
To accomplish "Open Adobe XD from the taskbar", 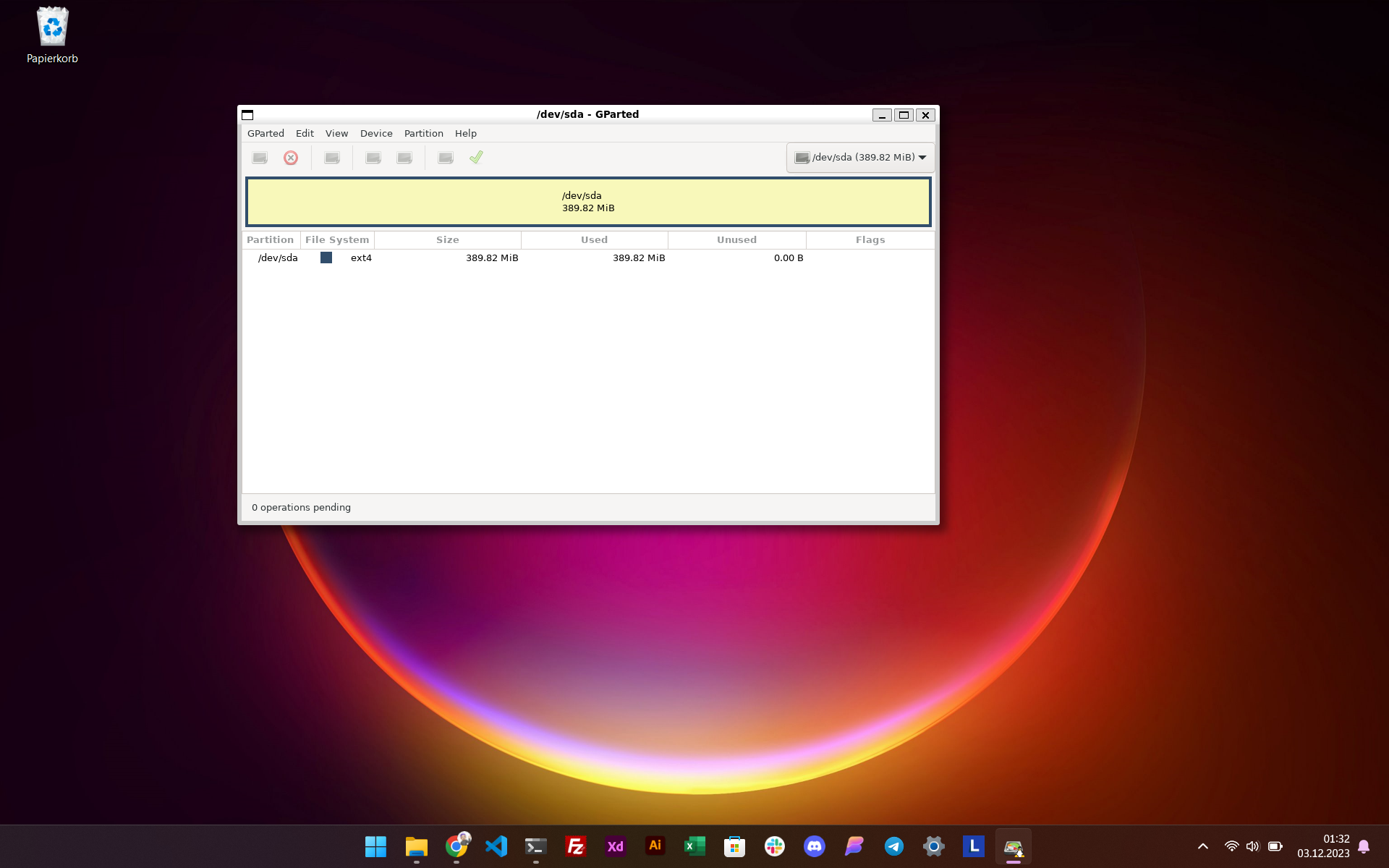I will click(616, 846).
